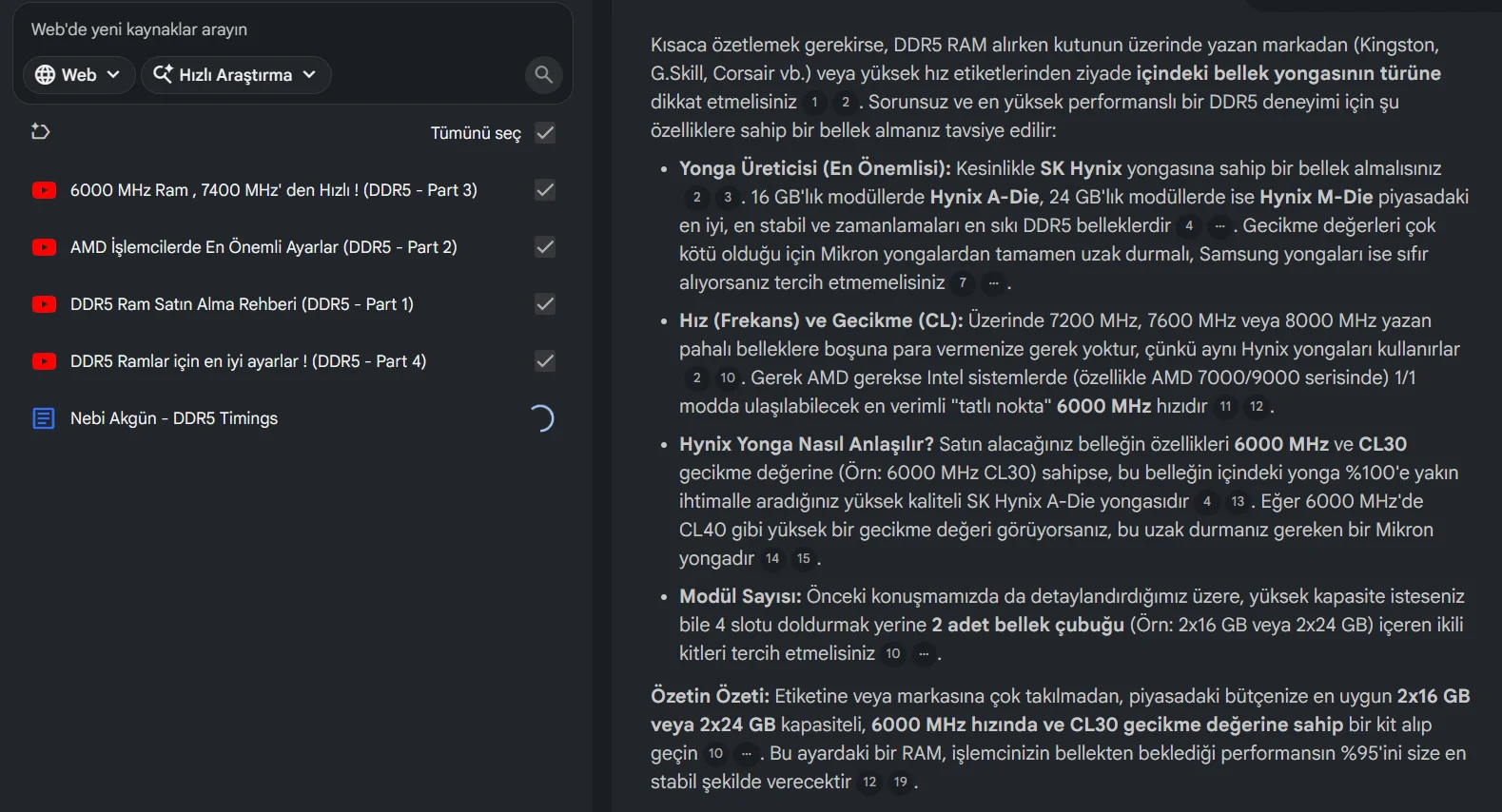Open the 'Hızlı Araştırma' mode dropdown

[236, 74]
